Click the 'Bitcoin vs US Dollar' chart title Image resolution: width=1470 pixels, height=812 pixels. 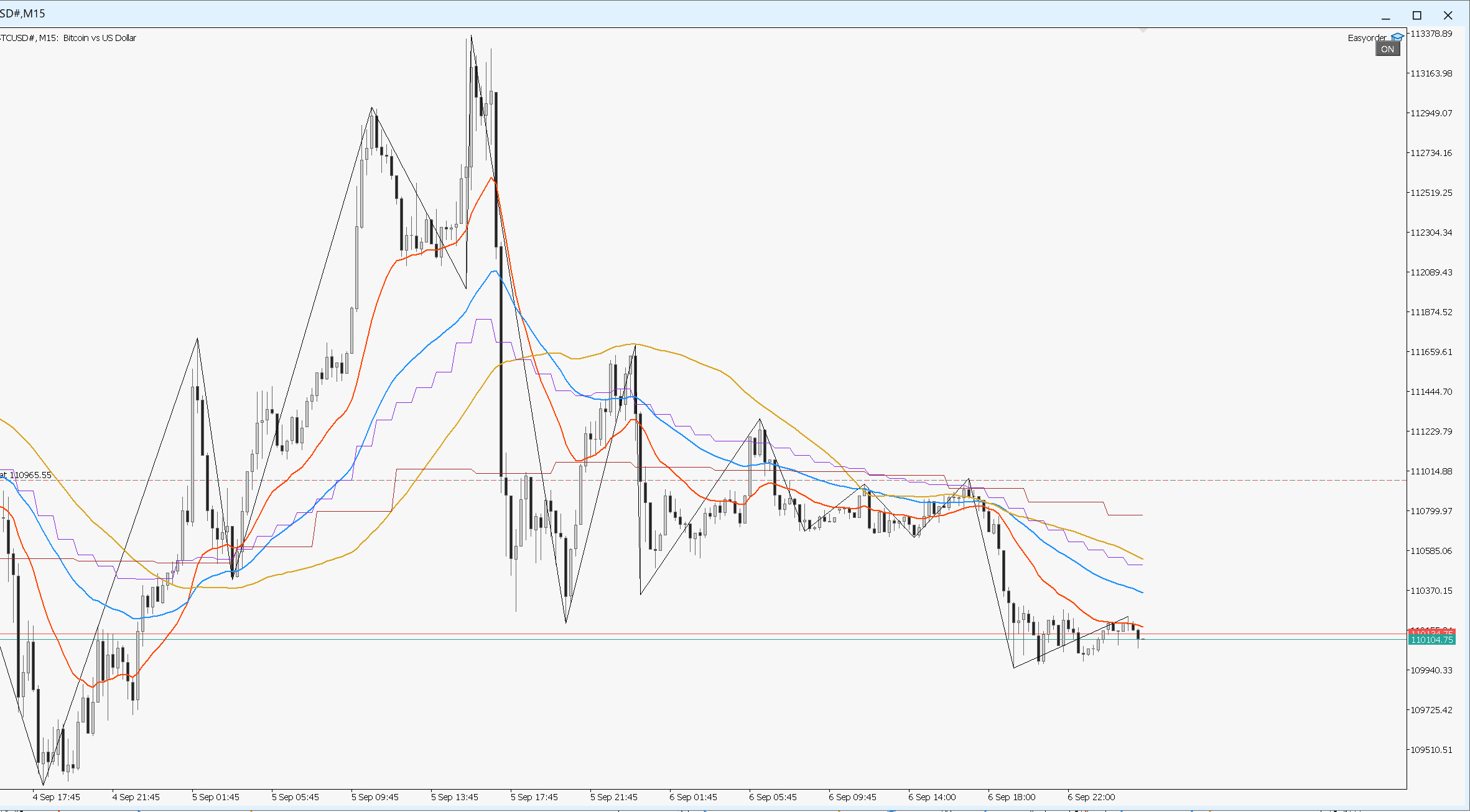100,38
